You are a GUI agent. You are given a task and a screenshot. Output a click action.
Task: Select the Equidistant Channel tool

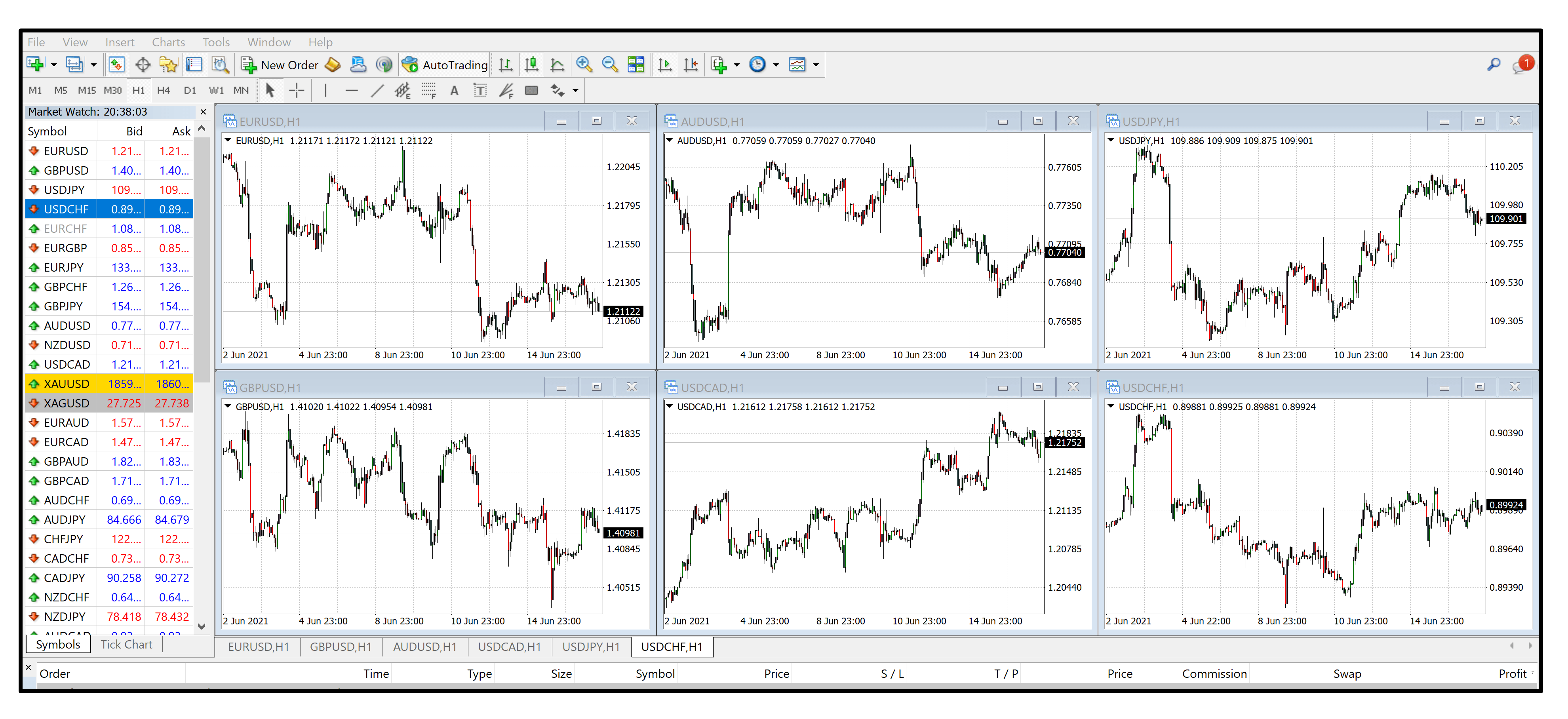click(402, 91)
